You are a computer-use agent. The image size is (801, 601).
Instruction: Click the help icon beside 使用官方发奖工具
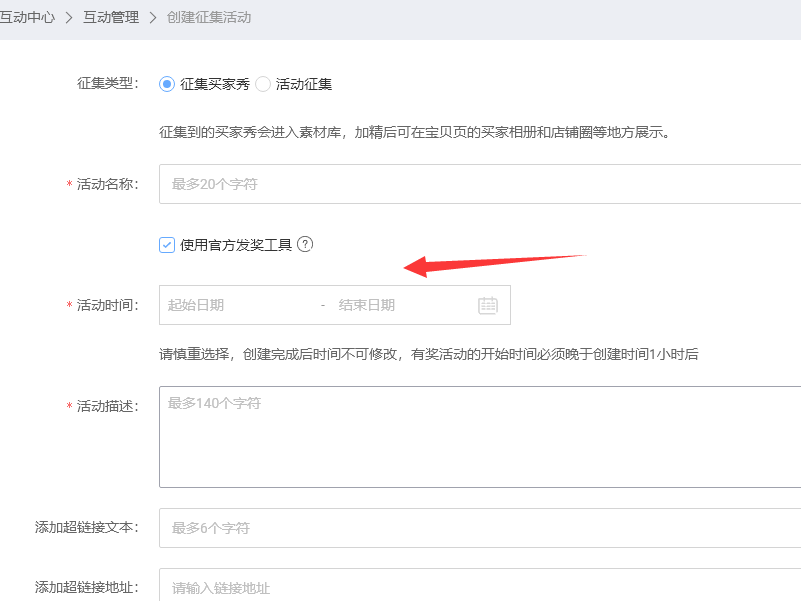(305, 244)
